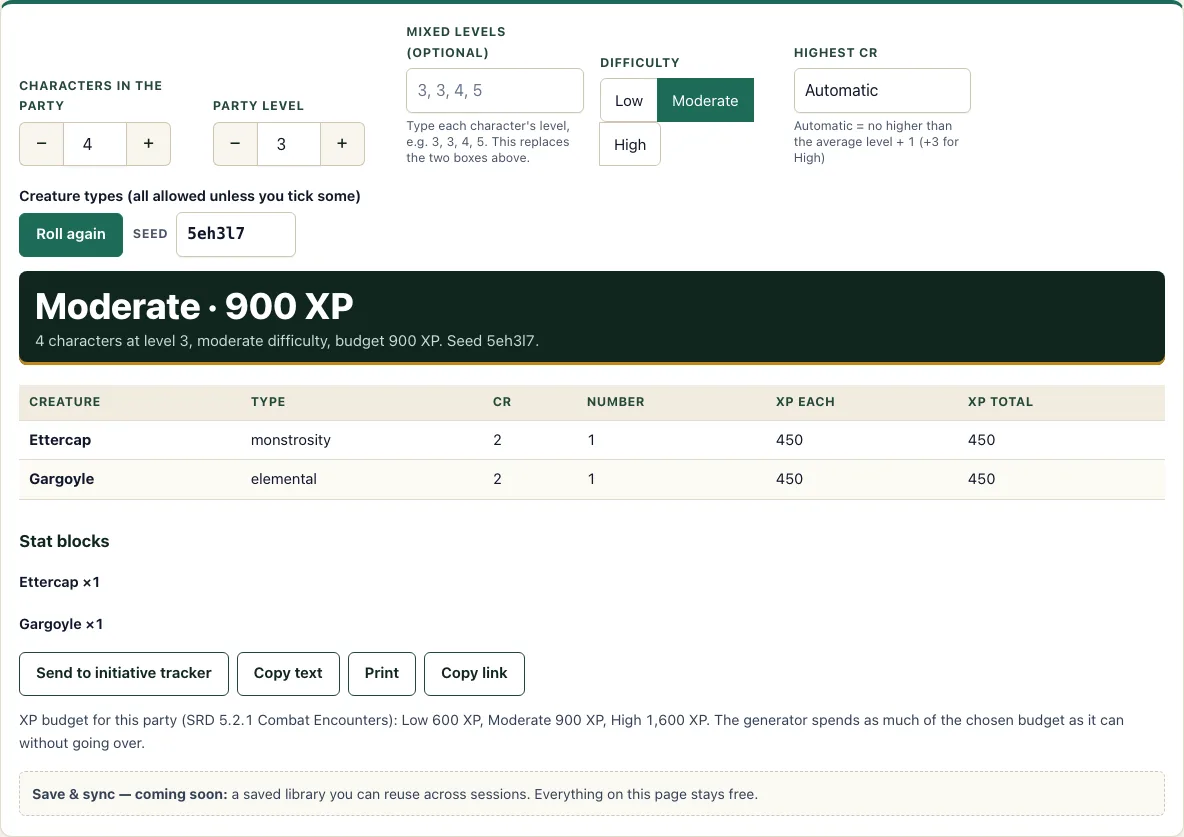Click Send to initiative tracker
1184x837 pixels.
124,674
